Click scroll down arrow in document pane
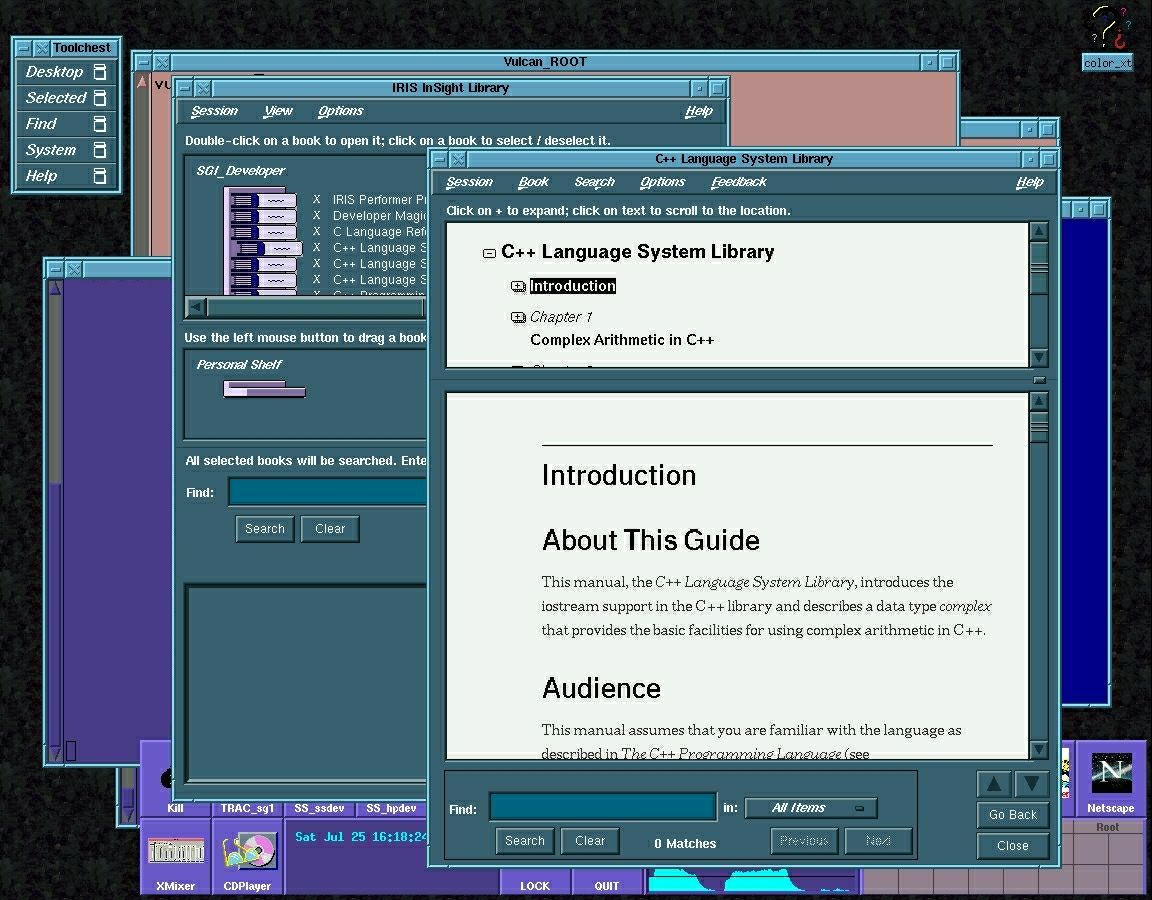 point(1039,749)
